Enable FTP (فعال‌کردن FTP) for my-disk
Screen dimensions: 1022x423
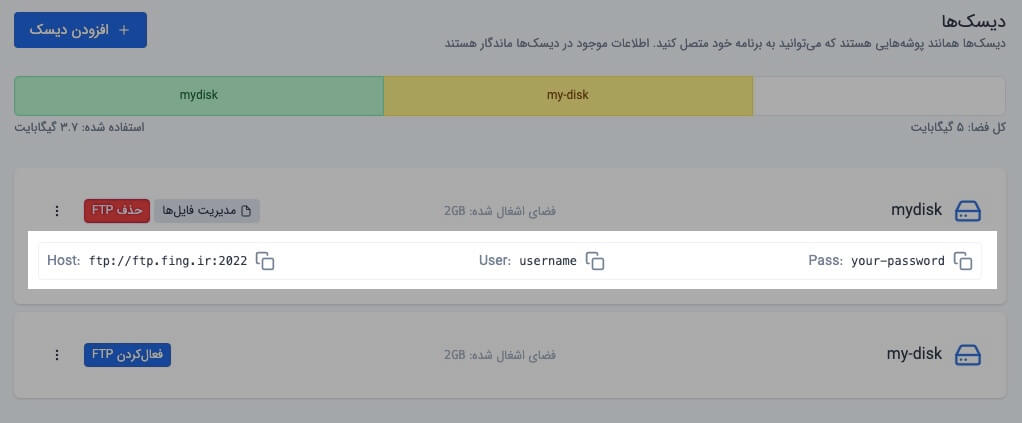point(128,355)
